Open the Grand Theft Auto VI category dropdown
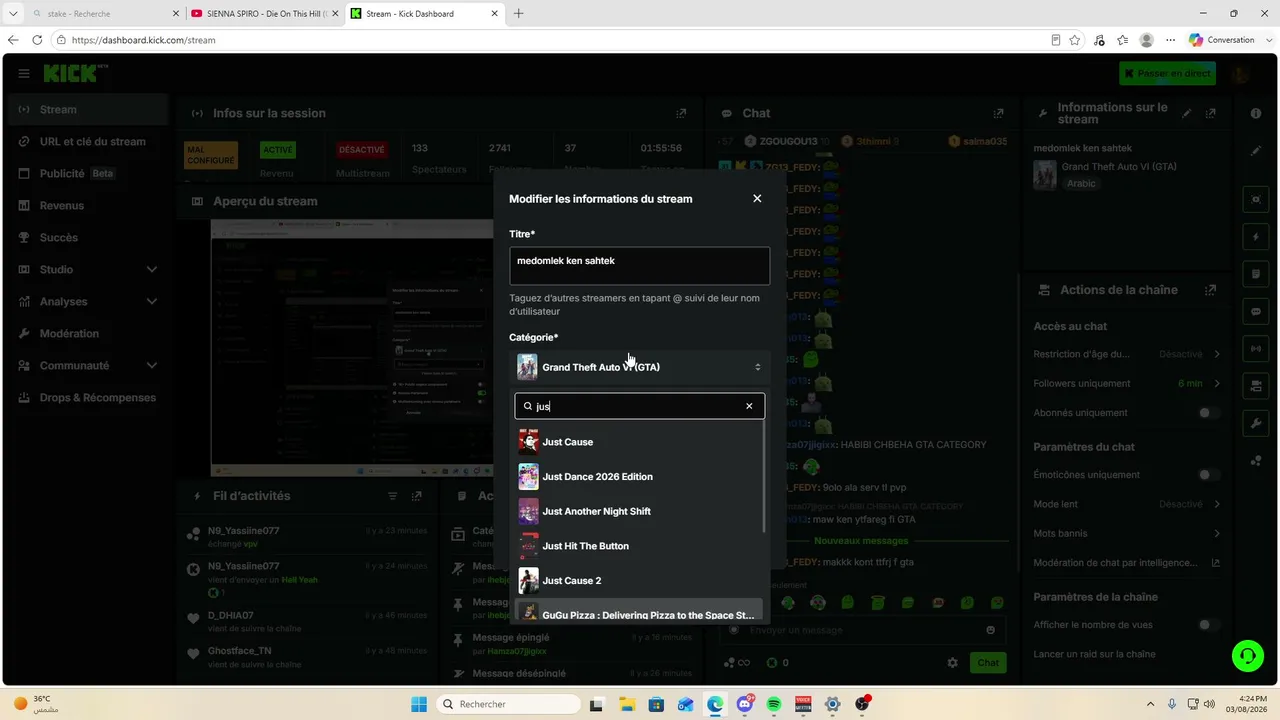 tap(639, 367)
